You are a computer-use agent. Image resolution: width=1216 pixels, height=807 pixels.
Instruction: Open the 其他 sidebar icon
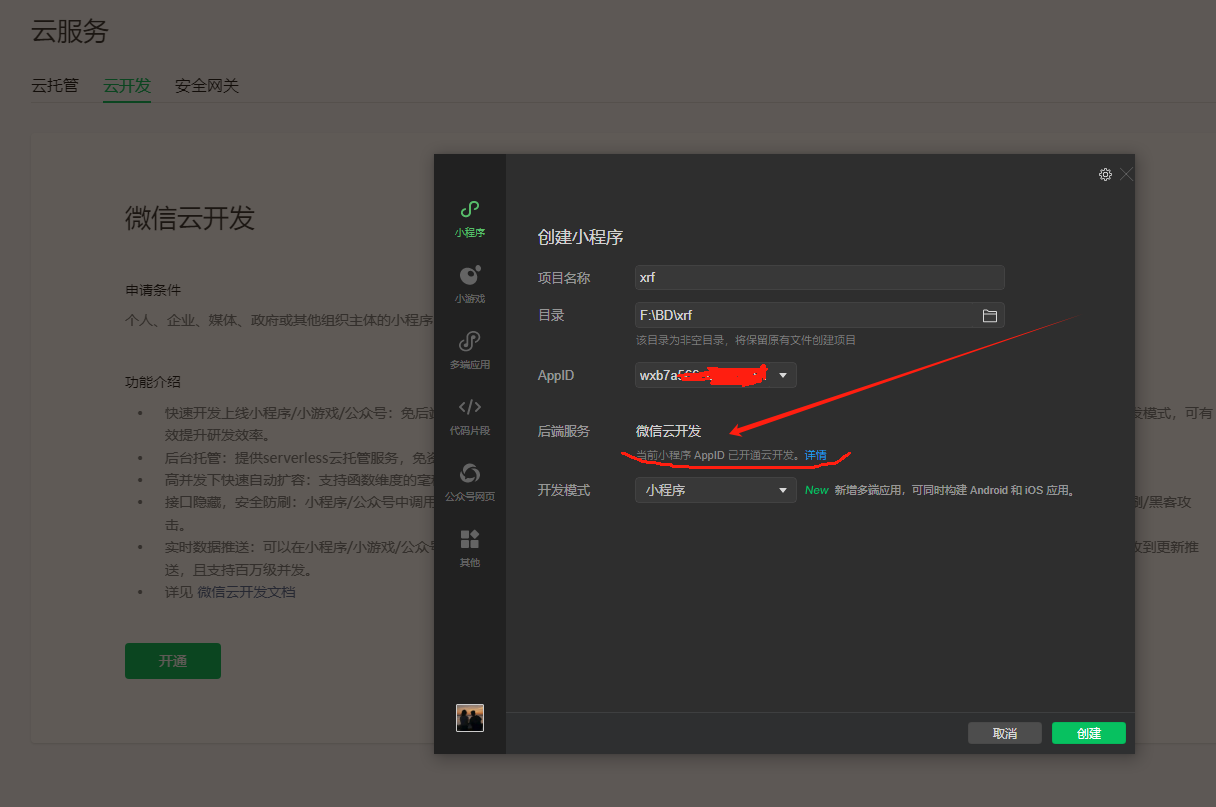click(469, 549)
